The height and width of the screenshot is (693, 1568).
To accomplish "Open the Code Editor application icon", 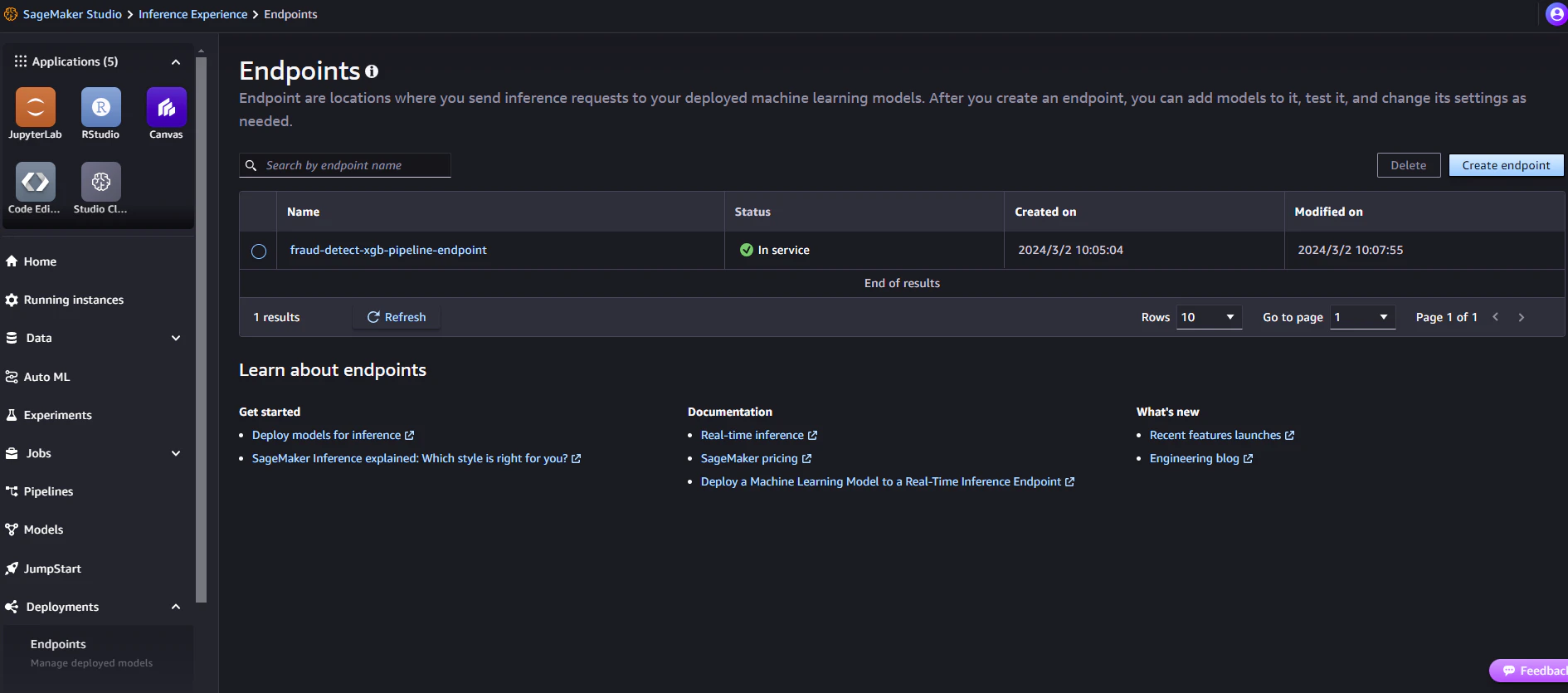I will (x=36, y=182).
